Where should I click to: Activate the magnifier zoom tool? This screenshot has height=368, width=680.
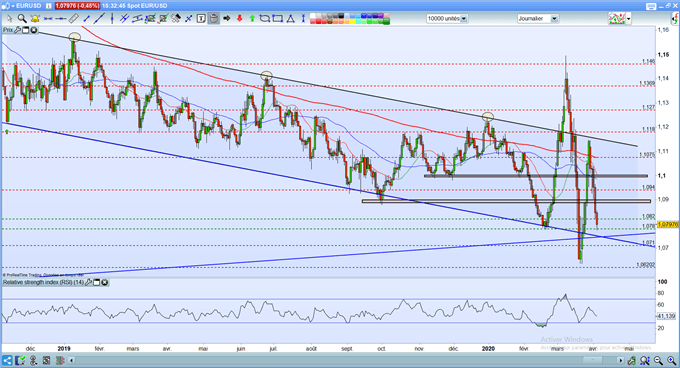tap(22, 19)
